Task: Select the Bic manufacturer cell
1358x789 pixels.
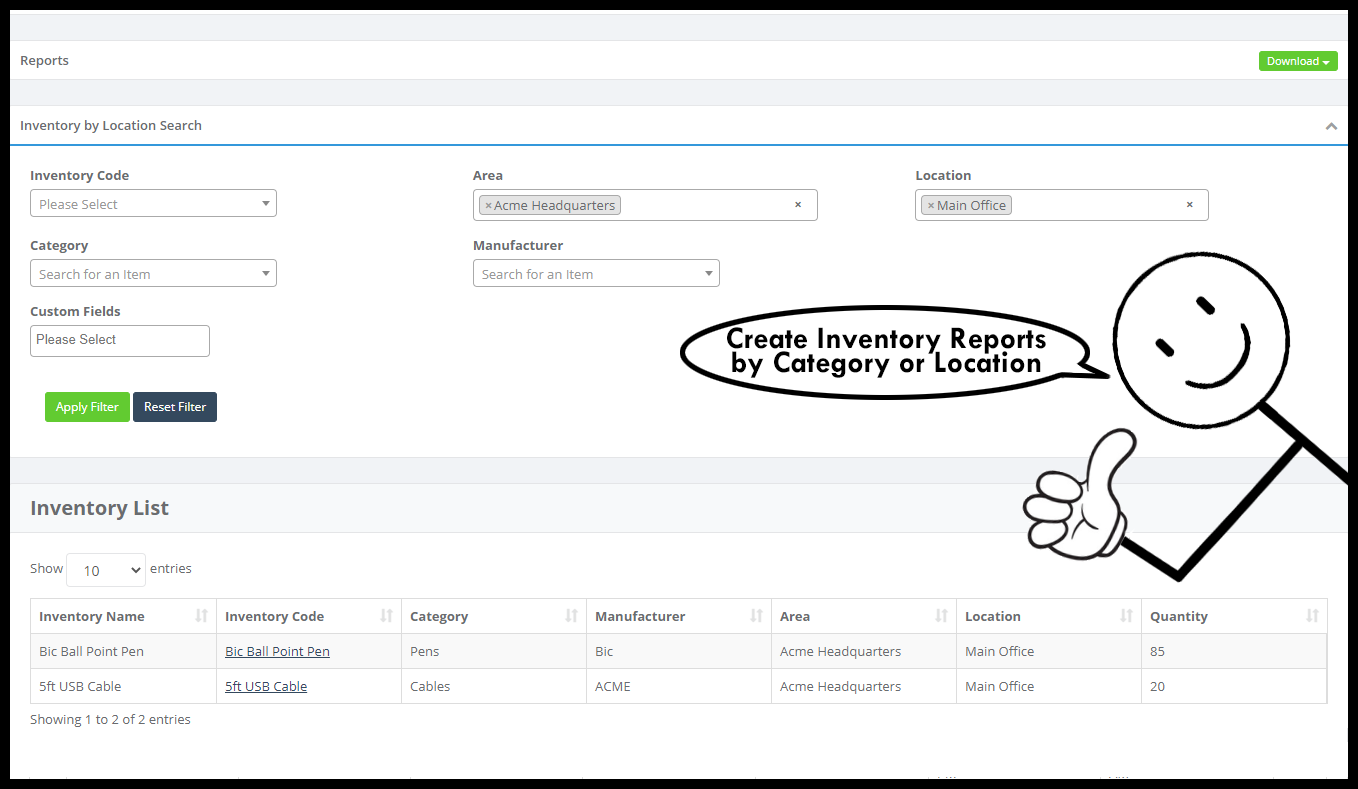Action: click(679, 652)
